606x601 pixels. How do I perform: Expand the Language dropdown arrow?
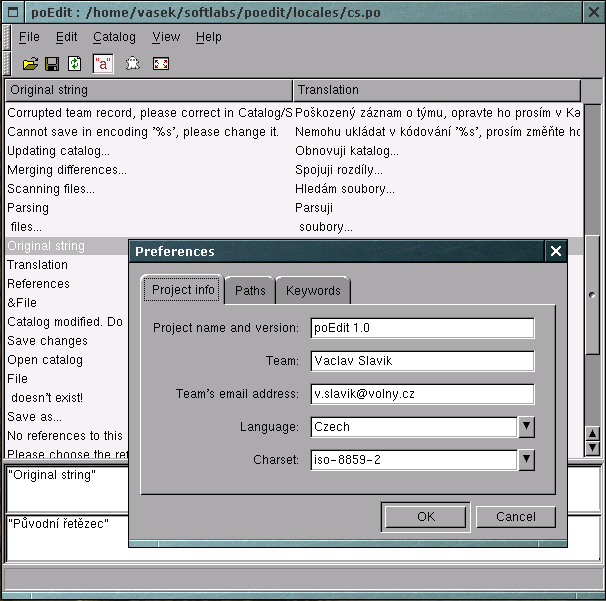click(x=526, y=427)
